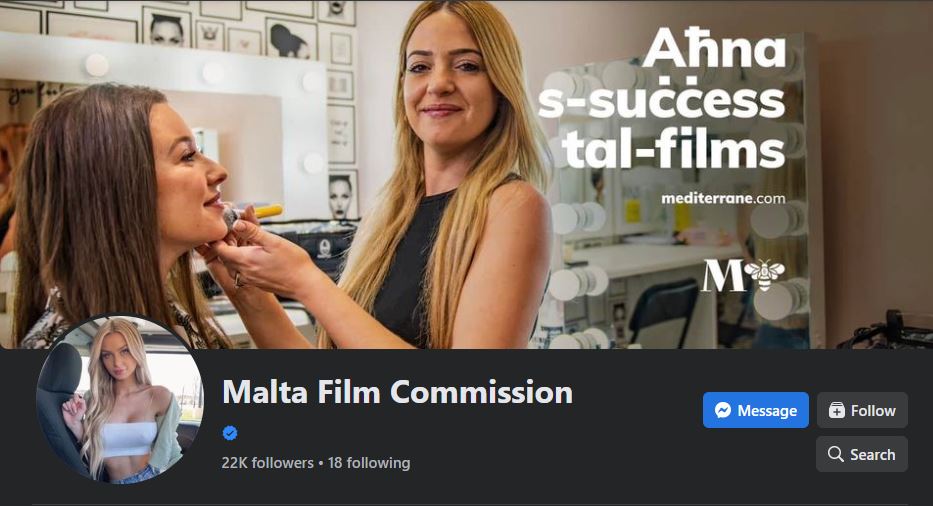933x506 pixels.
Task: Click the blue verified badge
Action: 230,433
